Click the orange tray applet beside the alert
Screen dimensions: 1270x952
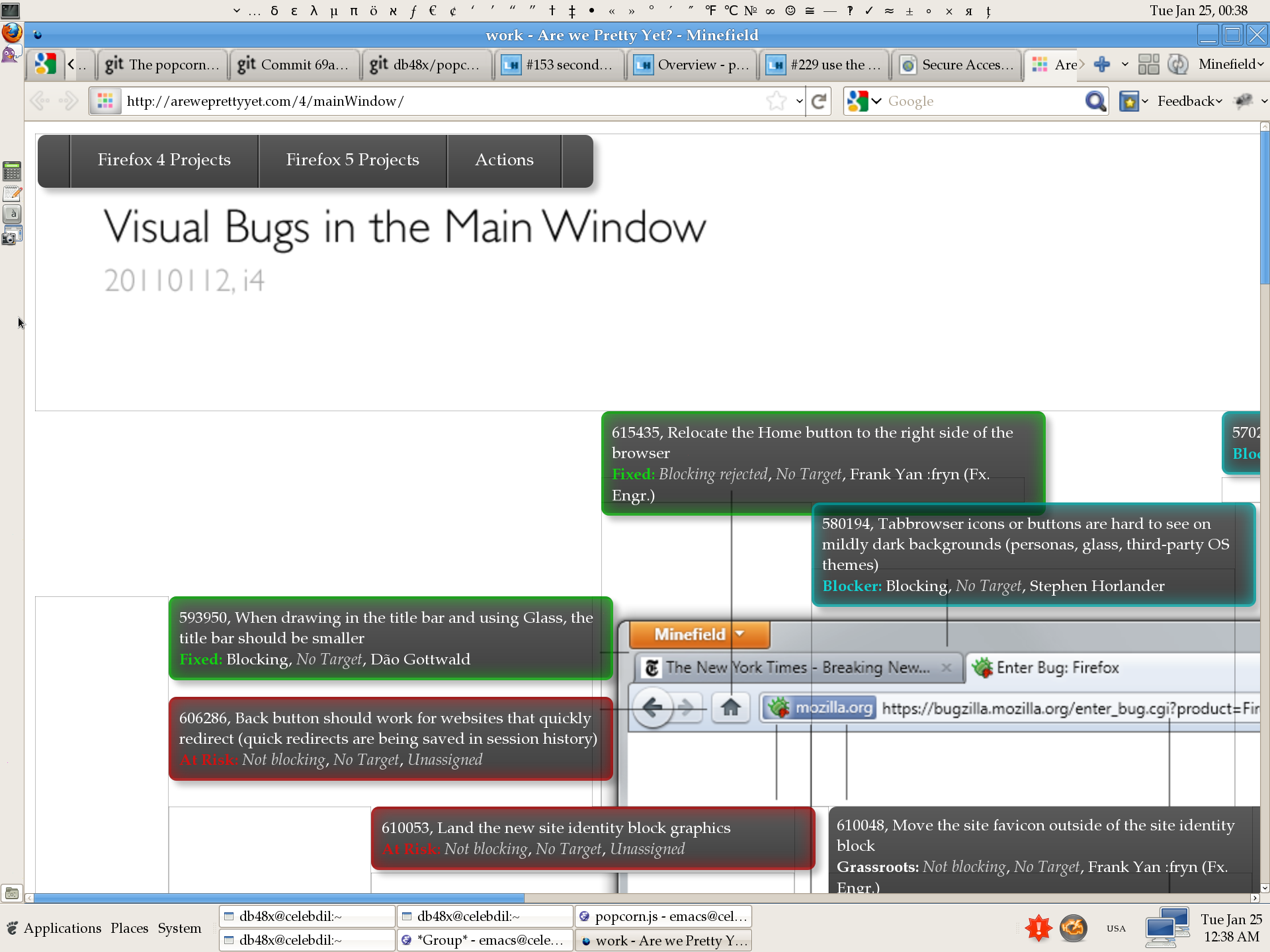pos(1073,928)
